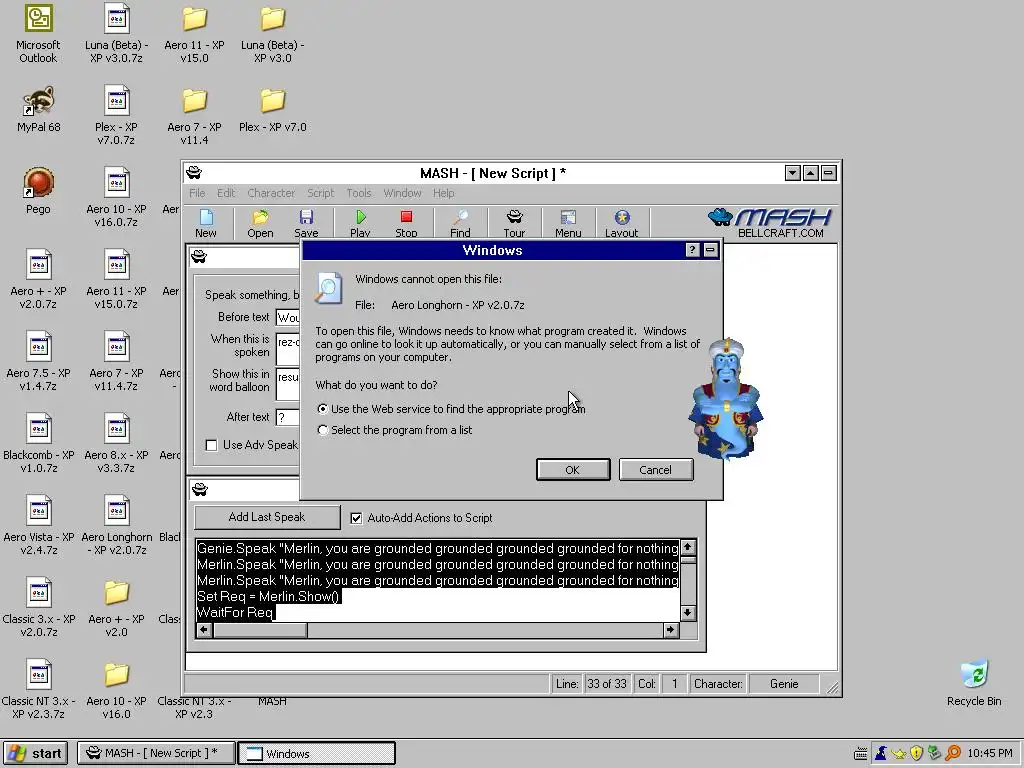The image size is (1024, 768).
Task: Open the Edit menu in MASH
Action: click(226, 193)
